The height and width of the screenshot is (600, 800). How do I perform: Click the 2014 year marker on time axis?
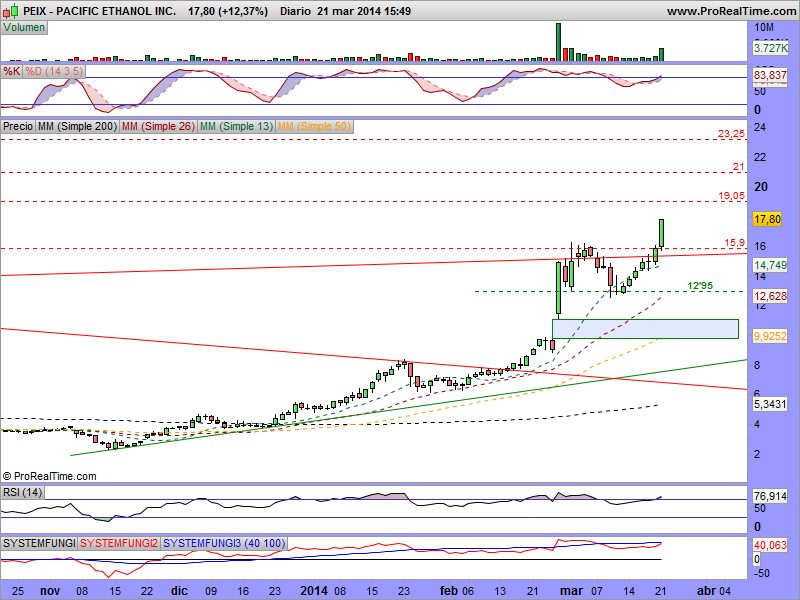(x=314, y=591)
